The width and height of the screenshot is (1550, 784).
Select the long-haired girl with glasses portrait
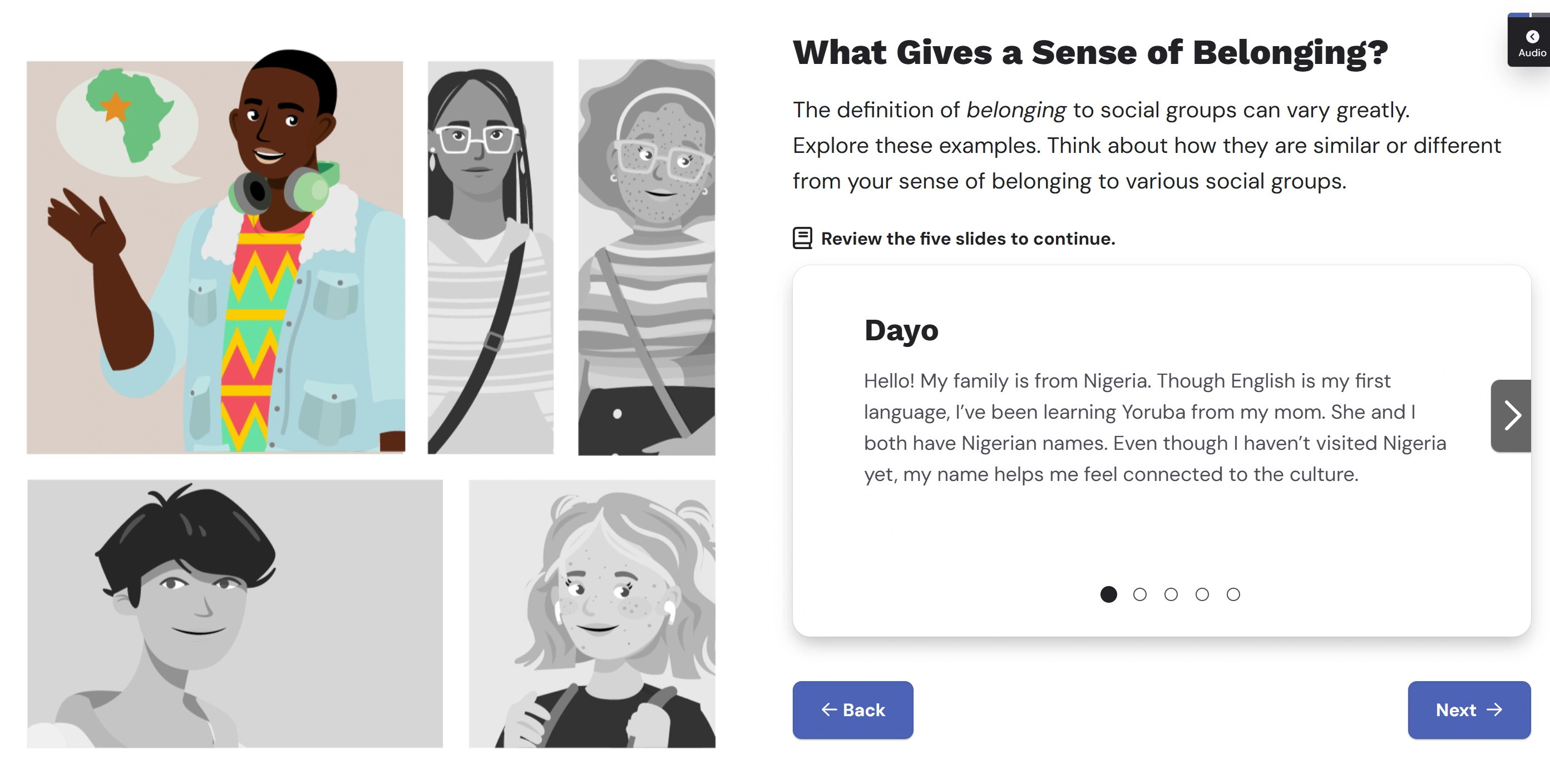490,257
